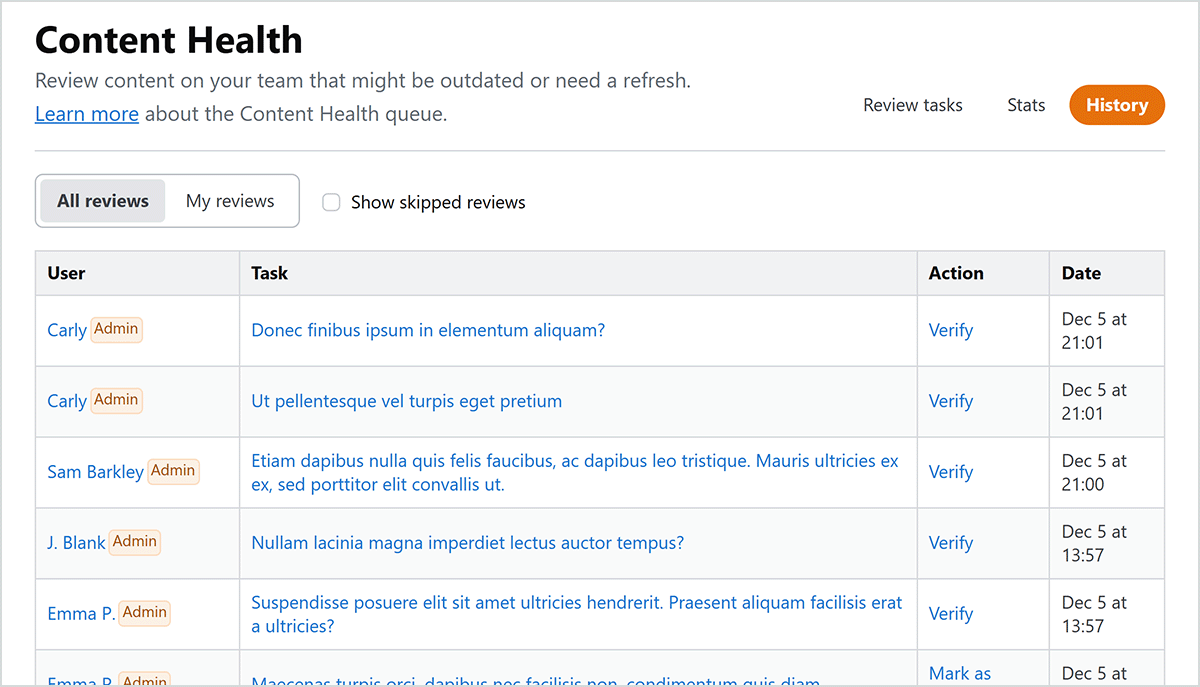Click Verify in Sam Barkley's row

[x=950, y=472]
